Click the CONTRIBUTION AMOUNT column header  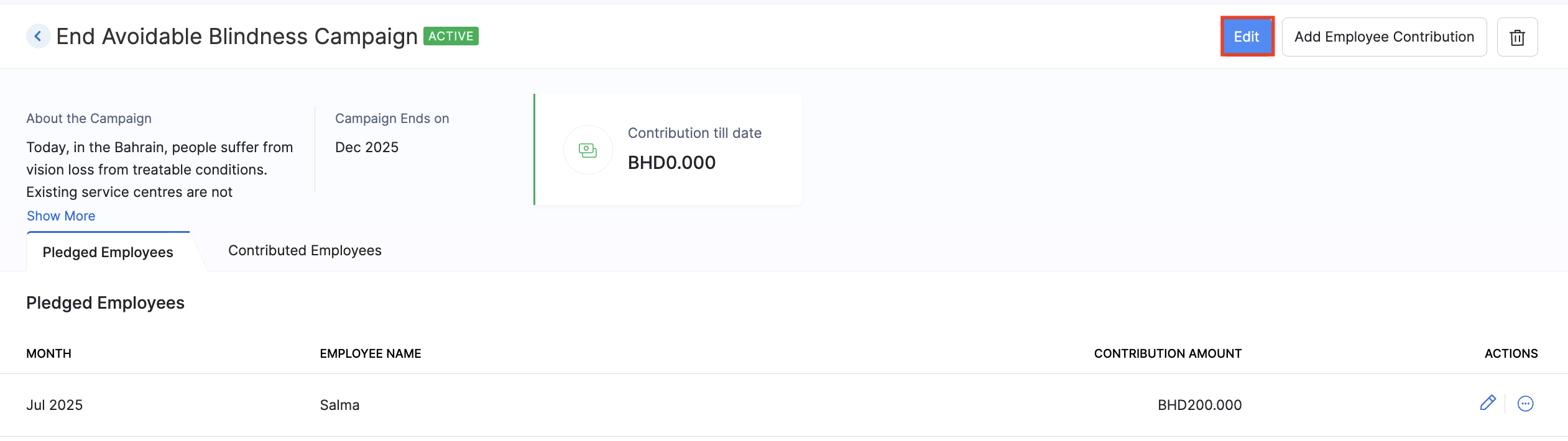(1168, 354)
